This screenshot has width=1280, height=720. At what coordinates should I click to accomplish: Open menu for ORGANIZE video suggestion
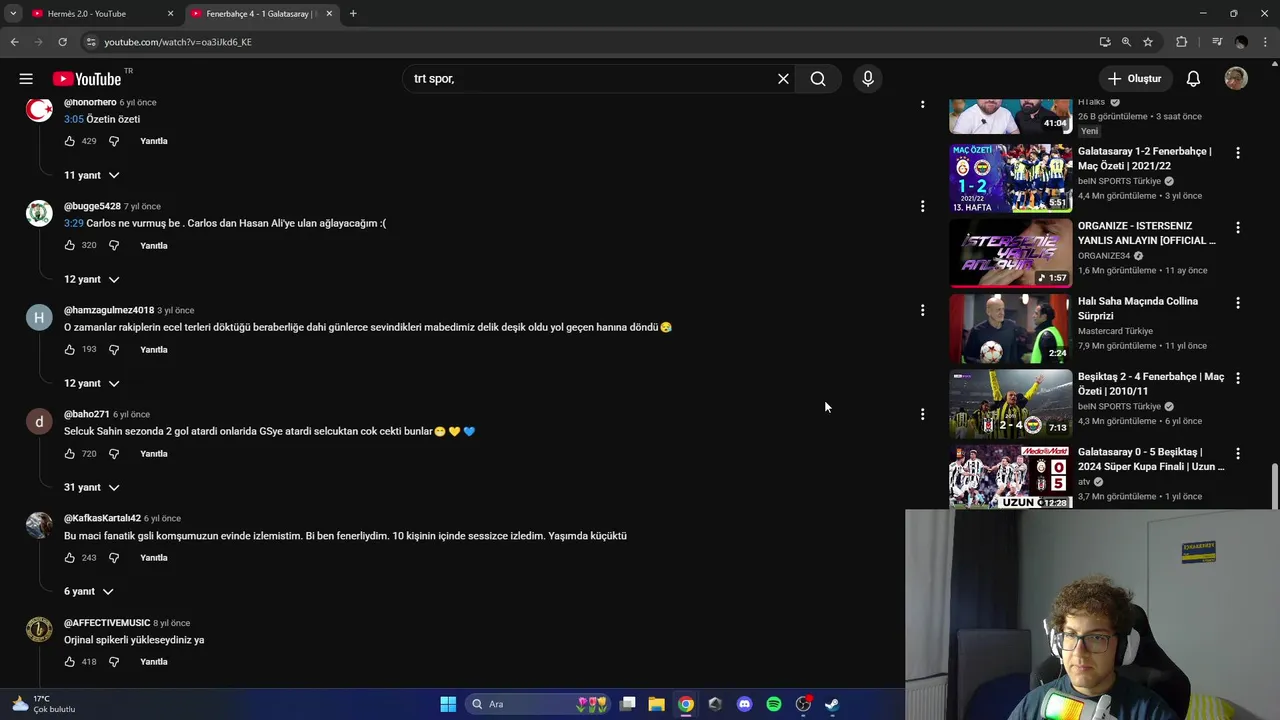[1238, 228]
